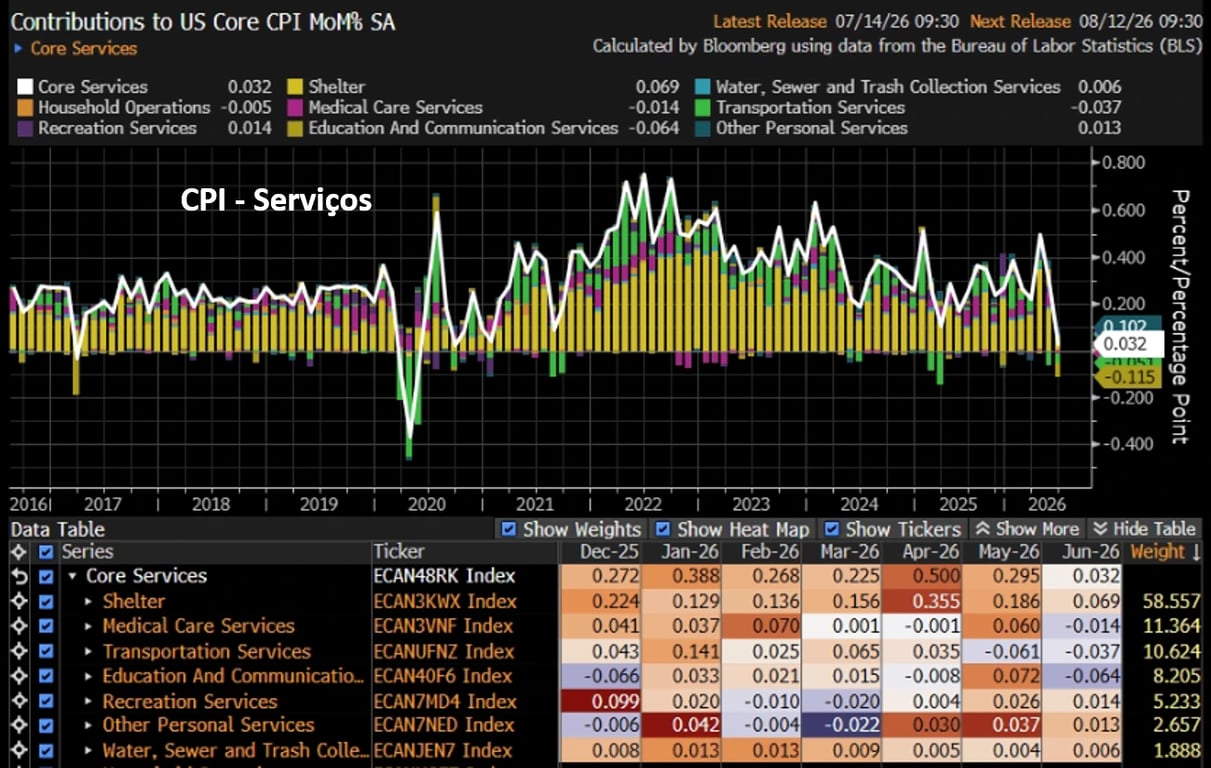Click the crosshair icon on the Recreation Services row
The image size is (1211, 768).
[17, 701]
